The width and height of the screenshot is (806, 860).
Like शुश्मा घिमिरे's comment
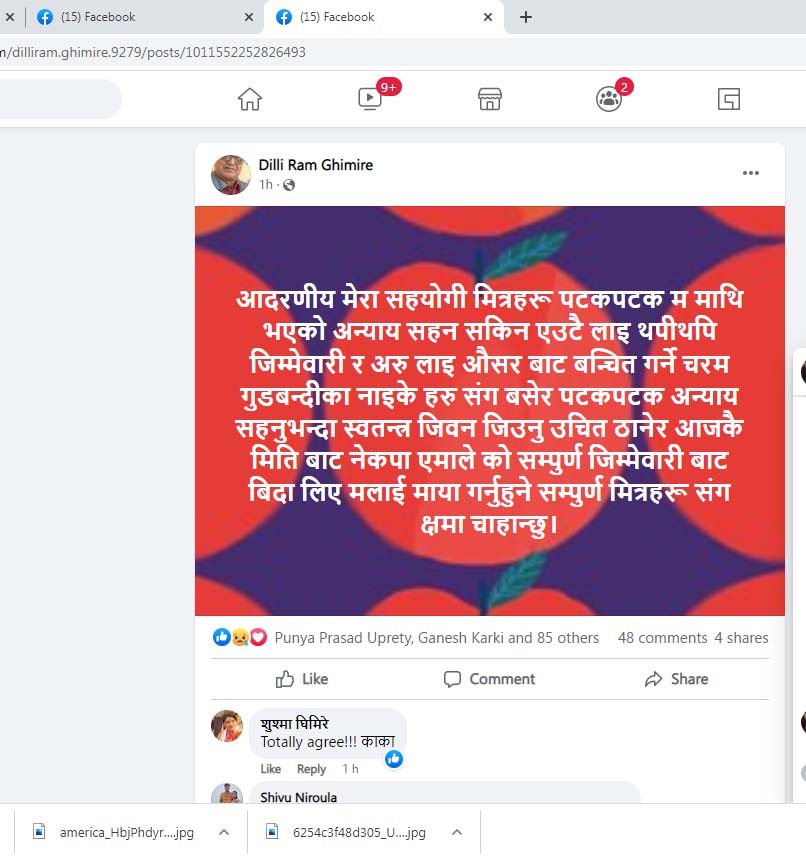pyautogui.click(x=270, y=769)
